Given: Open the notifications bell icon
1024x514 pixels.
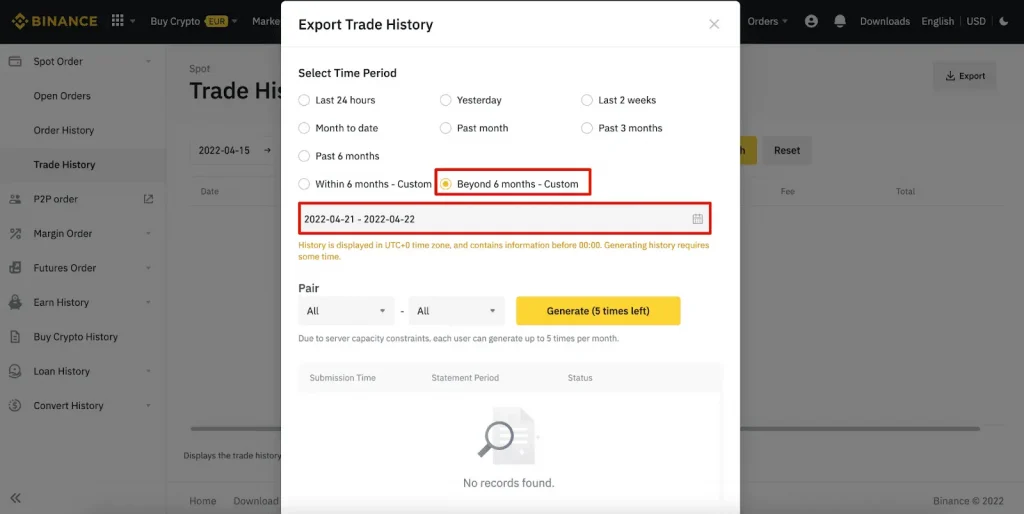Looking at the screenshot, I should coord(840,21).
